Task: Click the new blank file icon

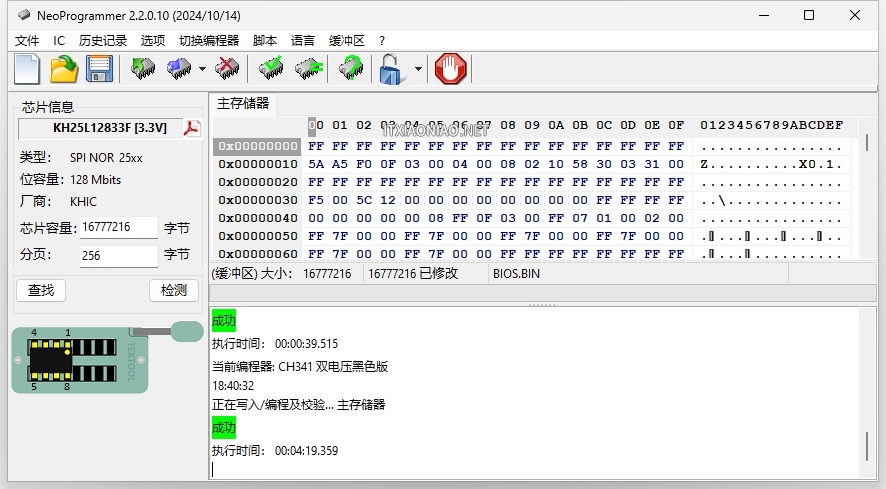Action: (x=27, y=69)
